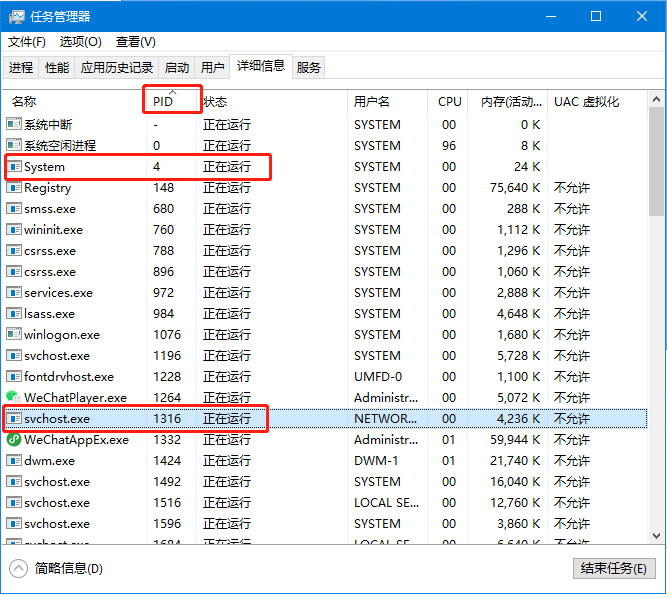This screenshot has width=667, height=595.
Task: Sort by CPU column header
Action: [449, 102]
